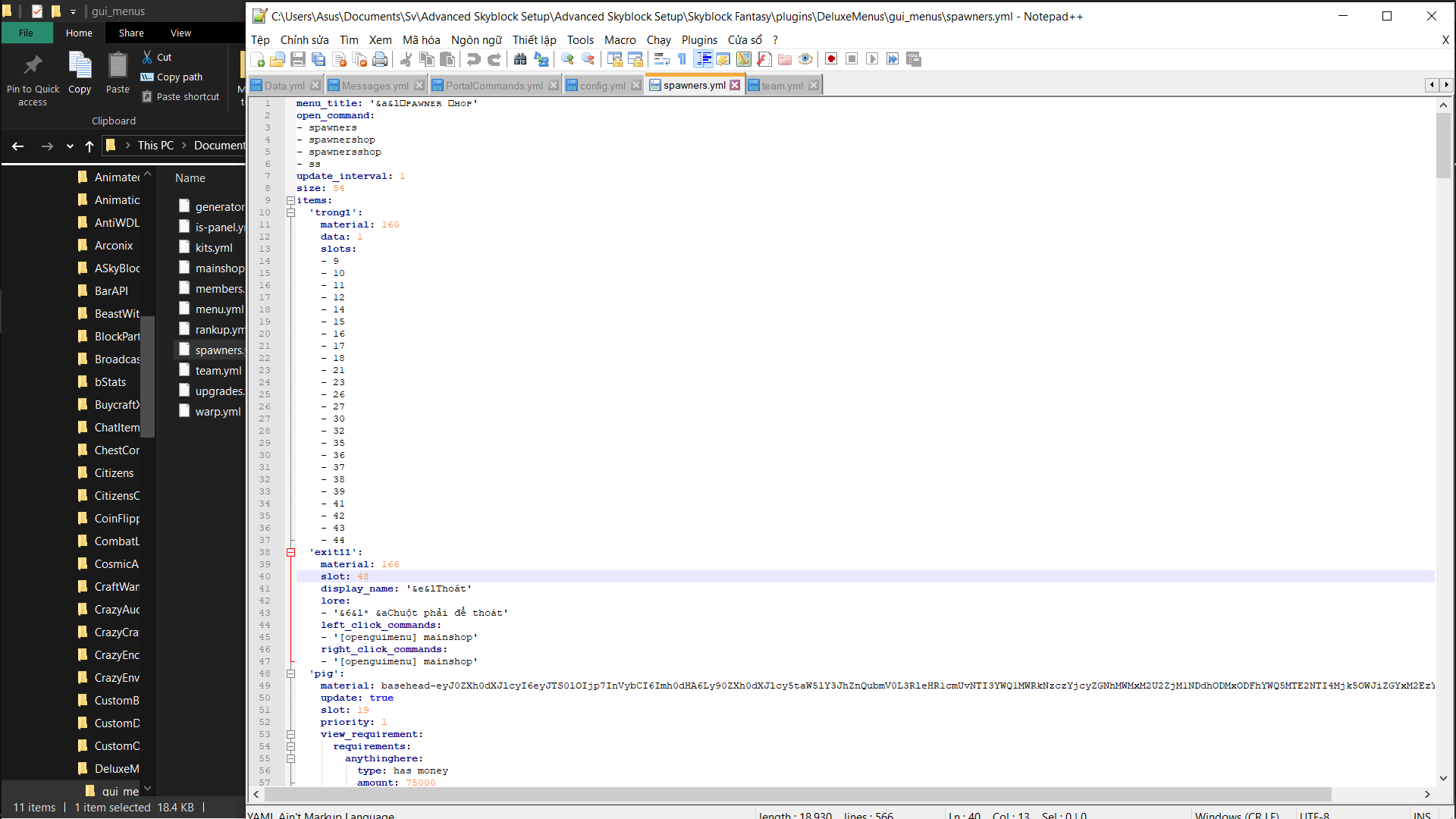Click the horizontal scrollbar thumb in editor
1456x819 pixels.
[x=796, y=794]
